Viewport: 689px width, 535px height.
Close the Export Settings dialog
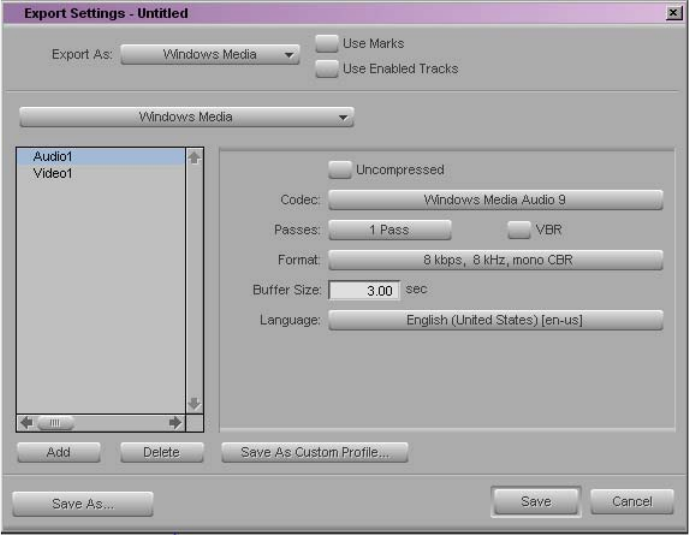click(673, 13)
